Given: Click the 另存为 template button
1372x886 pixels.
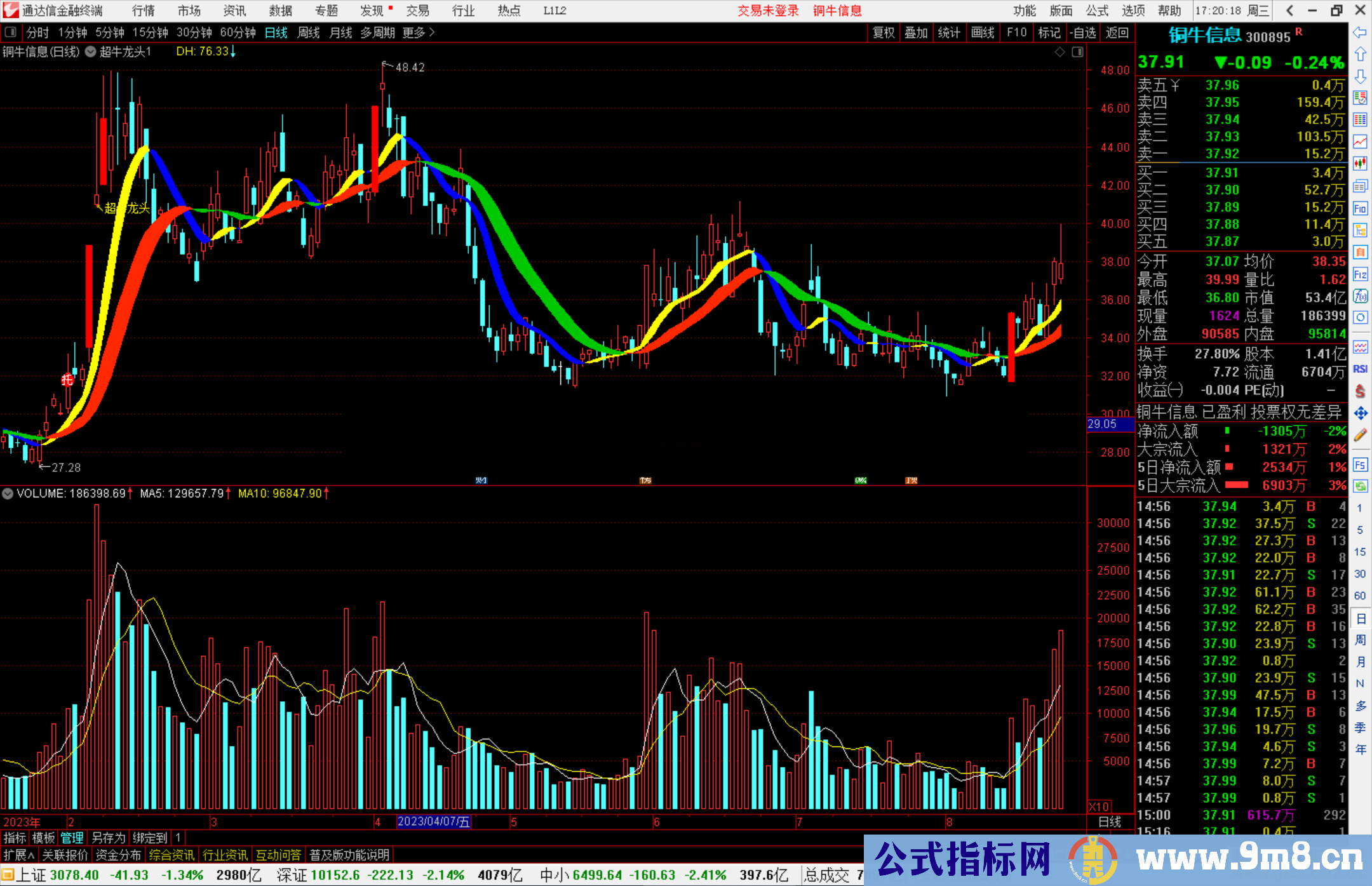Looking at the screenshot, I should tap(108, 838).
